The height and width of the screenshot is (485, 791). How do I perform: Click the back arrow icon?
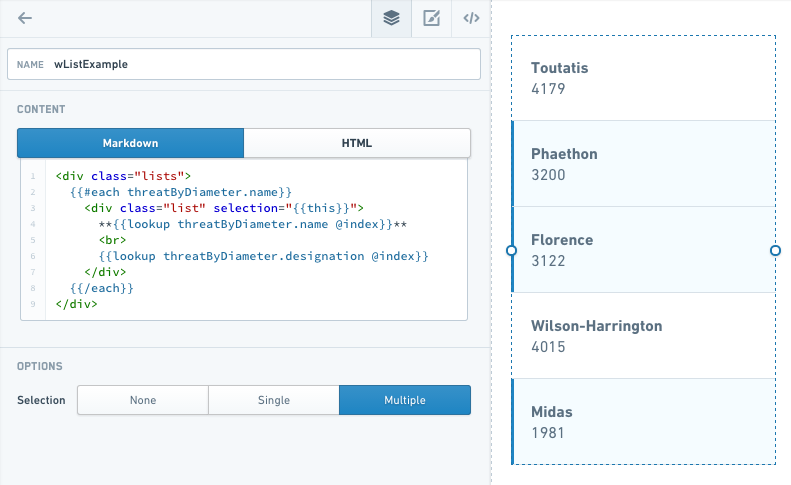tap(25, 18)
